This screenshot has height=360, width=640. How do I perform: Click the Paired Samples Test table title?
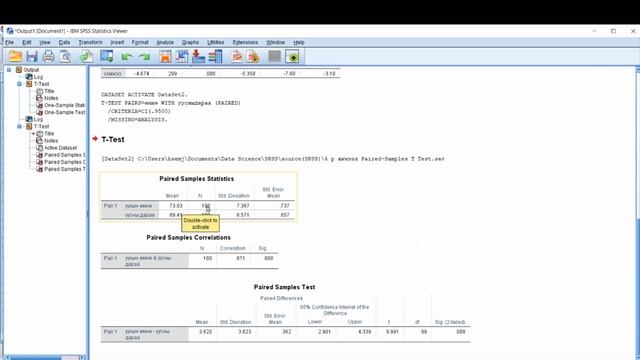(284, 287)
